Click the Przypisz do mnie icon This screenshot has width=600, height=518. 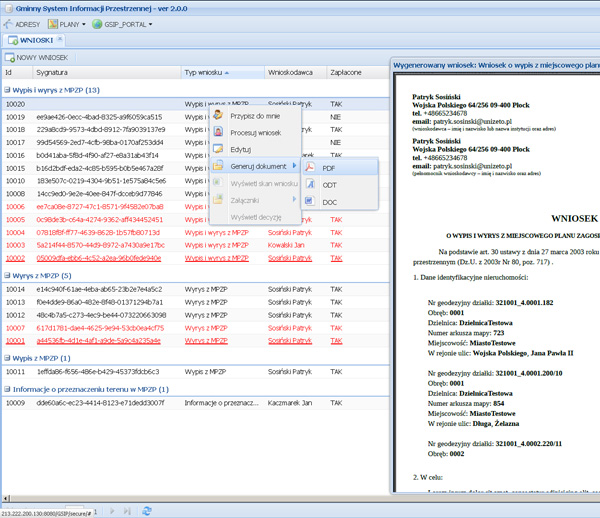click(218, 115)
